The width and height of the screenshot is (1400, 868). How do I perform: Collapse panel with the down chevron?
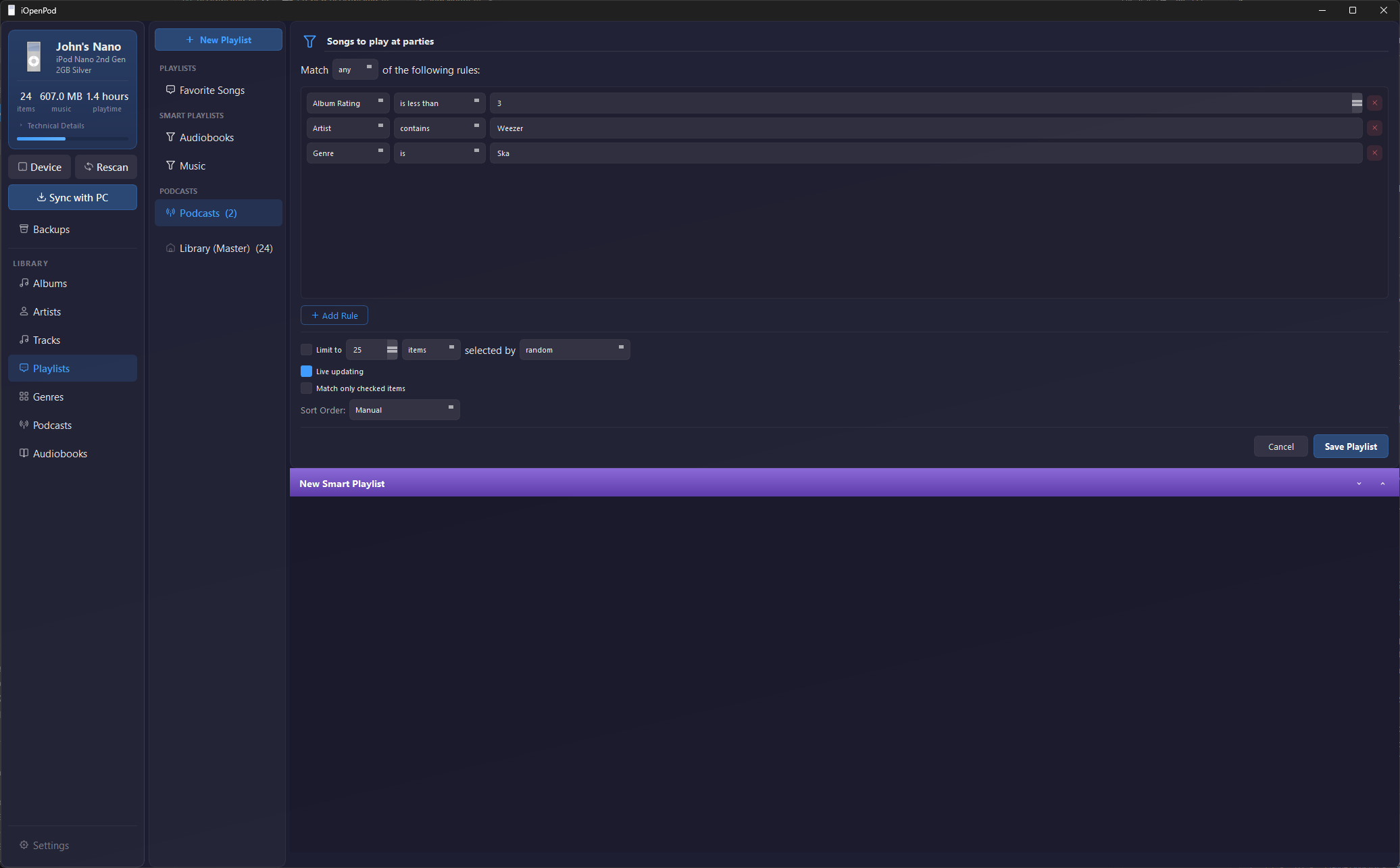[1359, 484]
